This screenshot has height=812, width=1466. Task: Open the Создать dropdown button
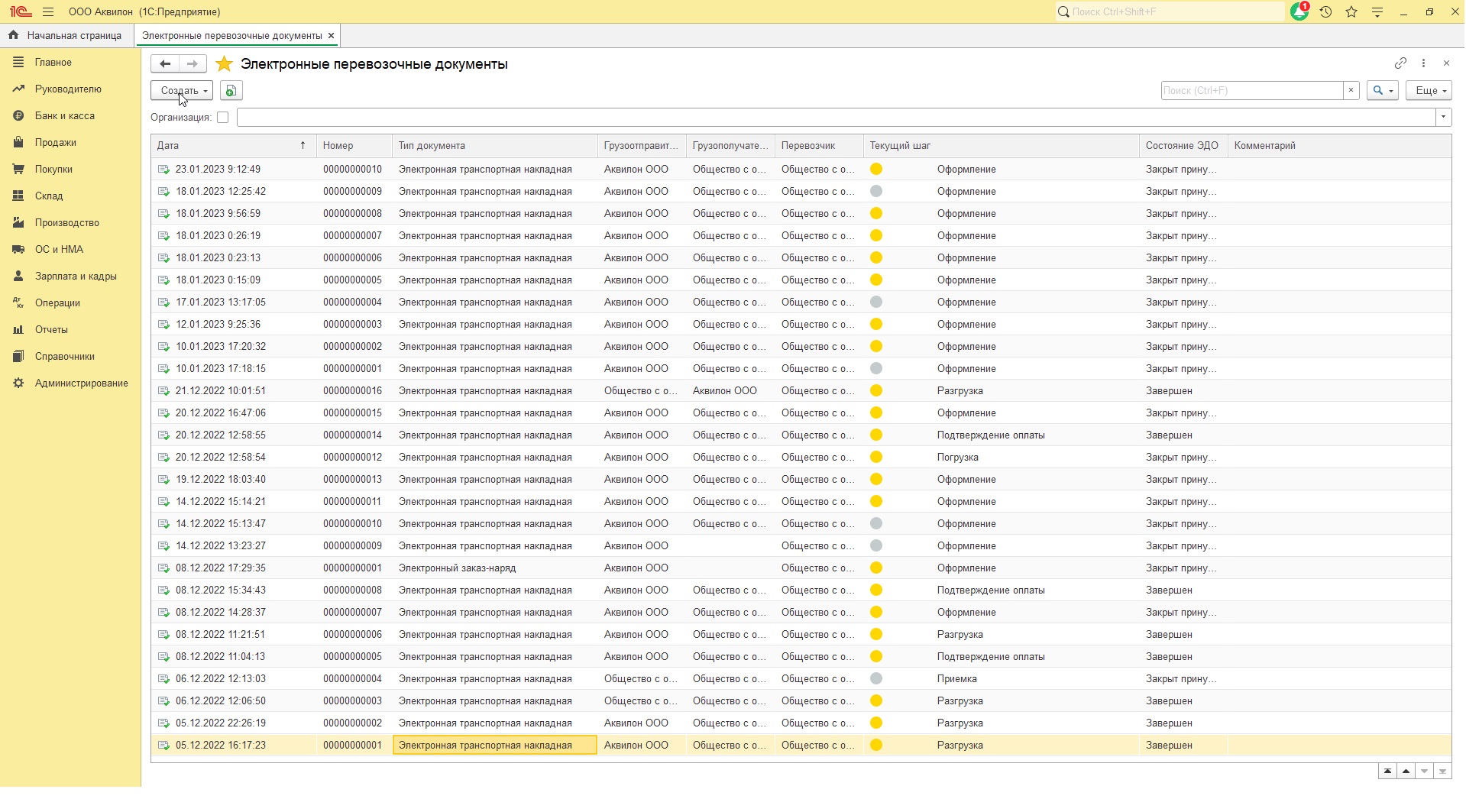pos(182,91)
